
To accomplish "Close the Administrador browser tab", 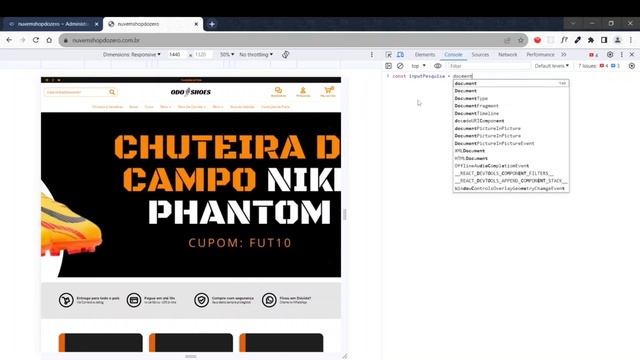I will click(x=96, y=24).
